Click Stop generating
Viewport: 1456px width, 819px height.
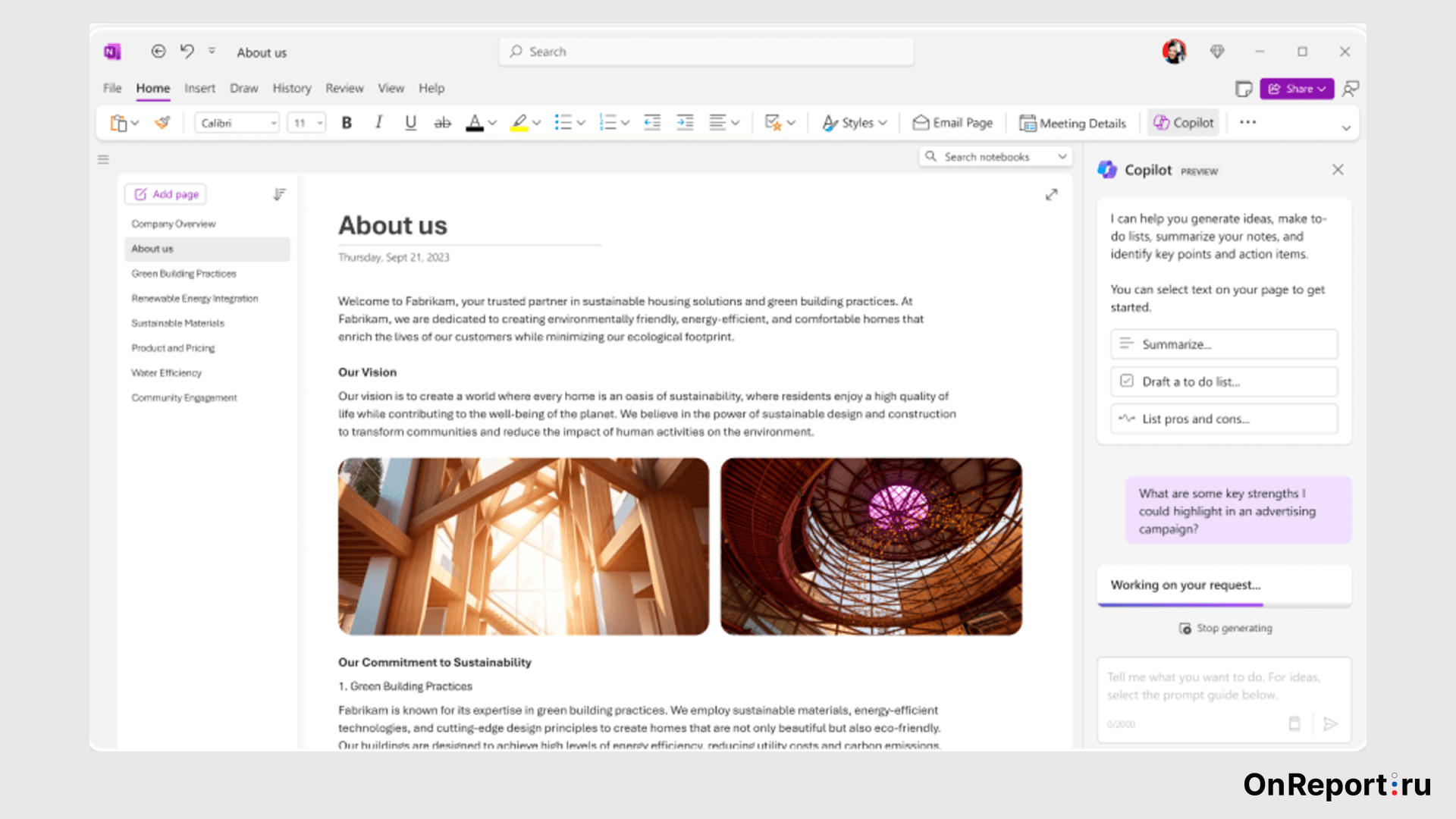pos(1225,628)
